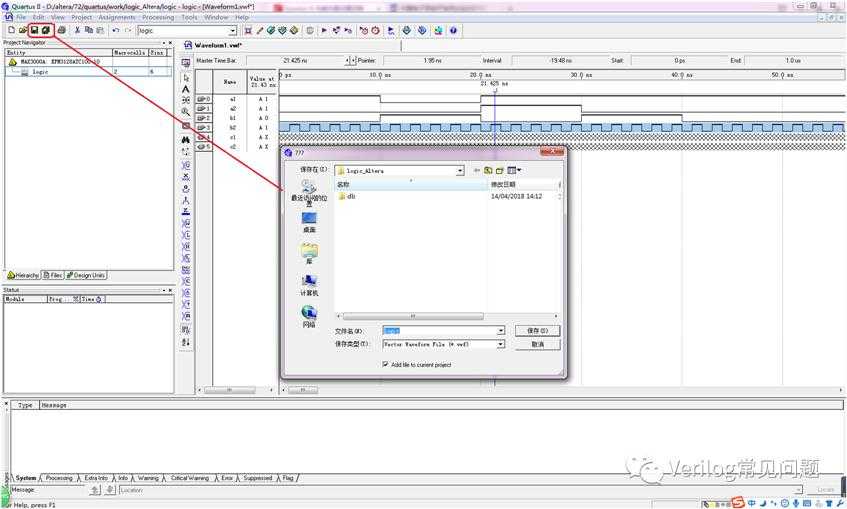Open the Edit menu
The width and height of the screenshot is (847, 509).
(38, 17)
